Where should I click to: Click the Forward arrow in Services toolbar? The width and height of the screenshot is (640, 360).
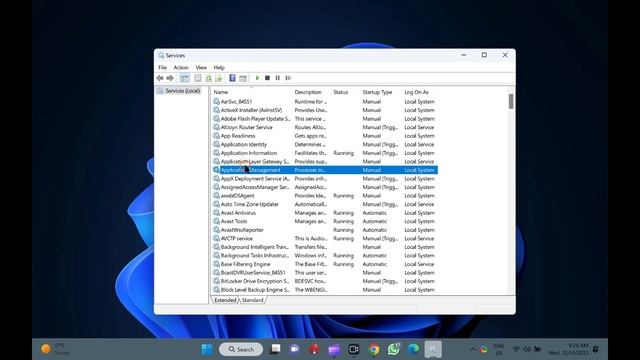click(x=170, y=78)
